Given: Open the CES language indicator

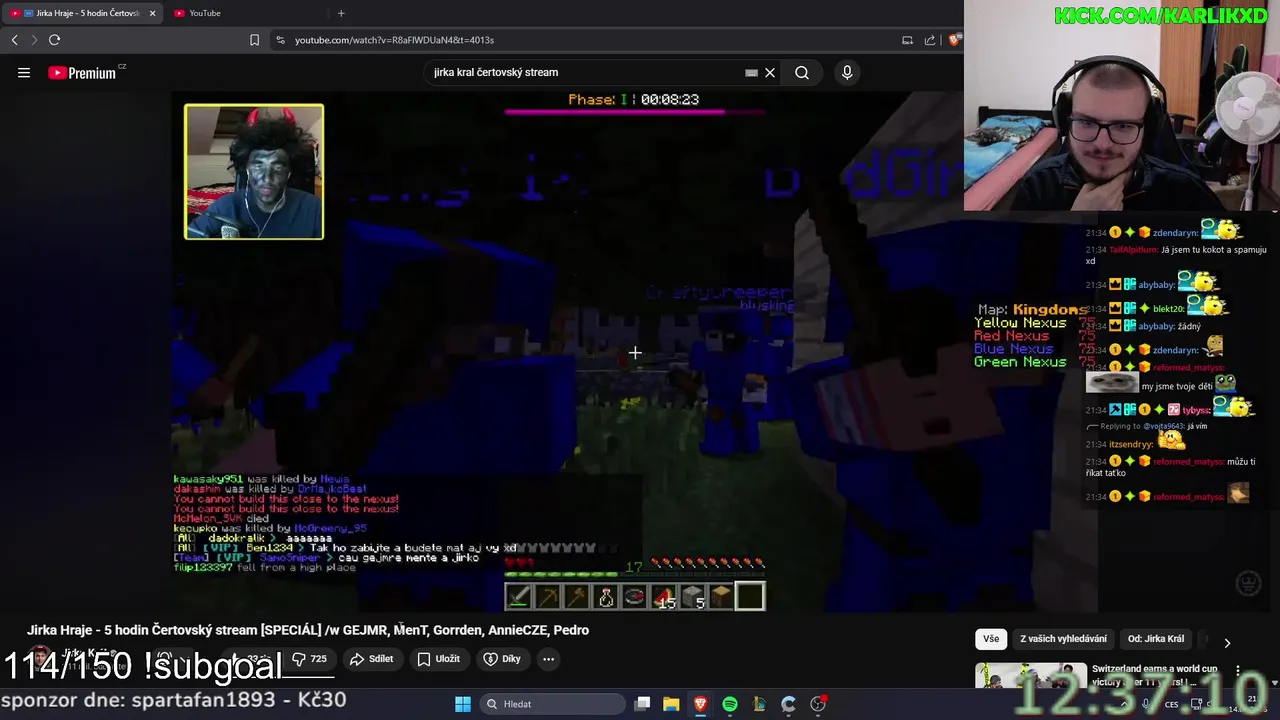Looking at the screenshot, I should pyautogui.click(x=1171, y=704).
